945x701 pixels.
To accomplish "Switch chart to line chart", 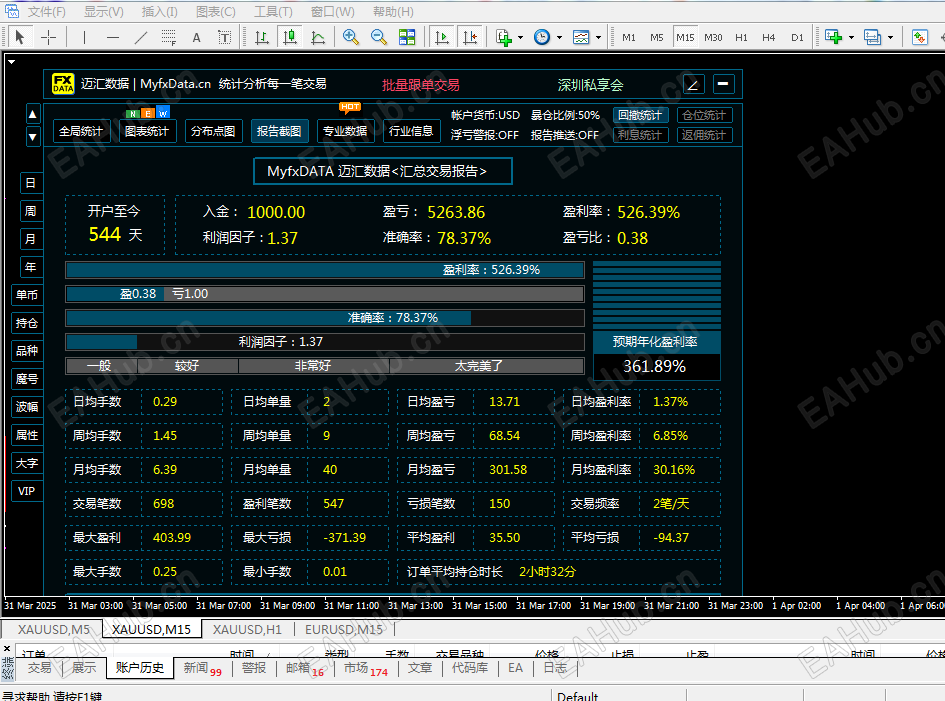I will pos(318,37).
